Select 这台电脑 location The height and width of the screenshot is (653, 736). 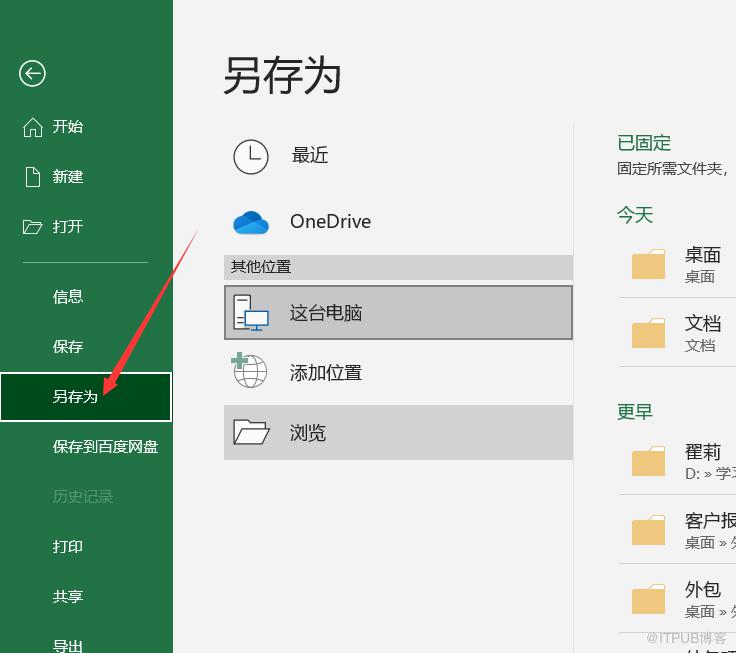[399, 313]
